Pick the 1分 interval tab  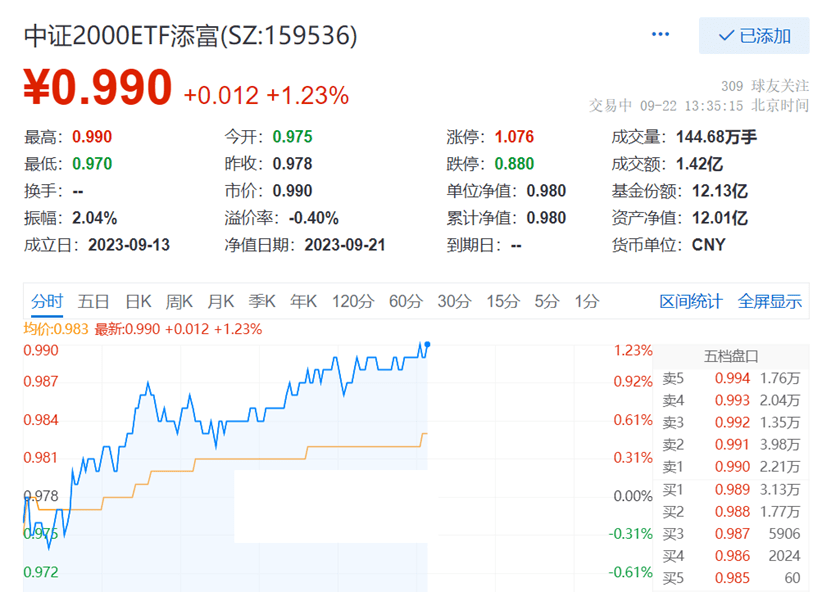pyautogui.click(x=586, y=301)
